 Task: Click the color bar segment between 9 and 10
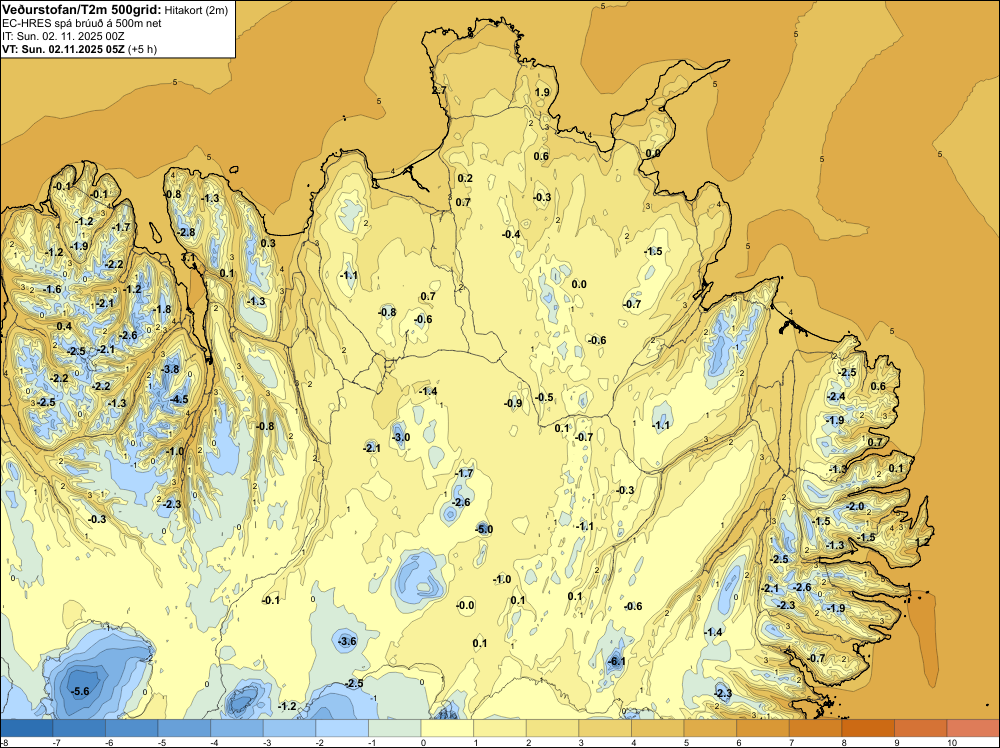[x=920, y=728]
